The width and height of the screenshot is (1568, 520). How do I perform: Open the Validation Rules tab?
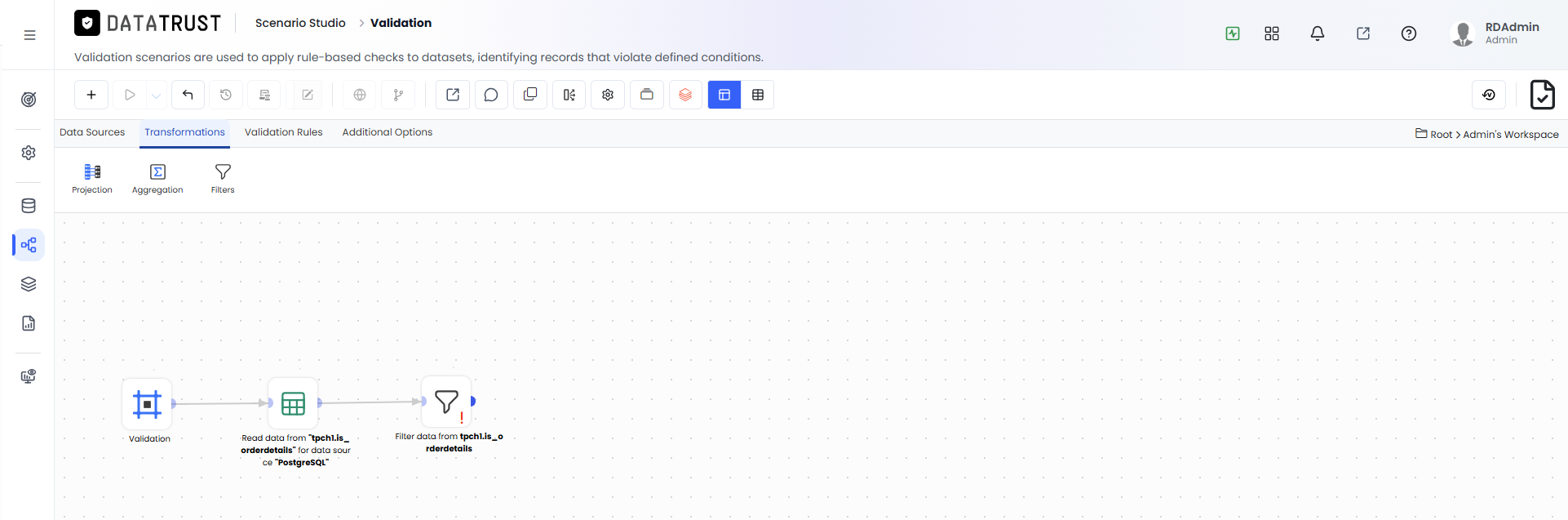click(284, 132)
